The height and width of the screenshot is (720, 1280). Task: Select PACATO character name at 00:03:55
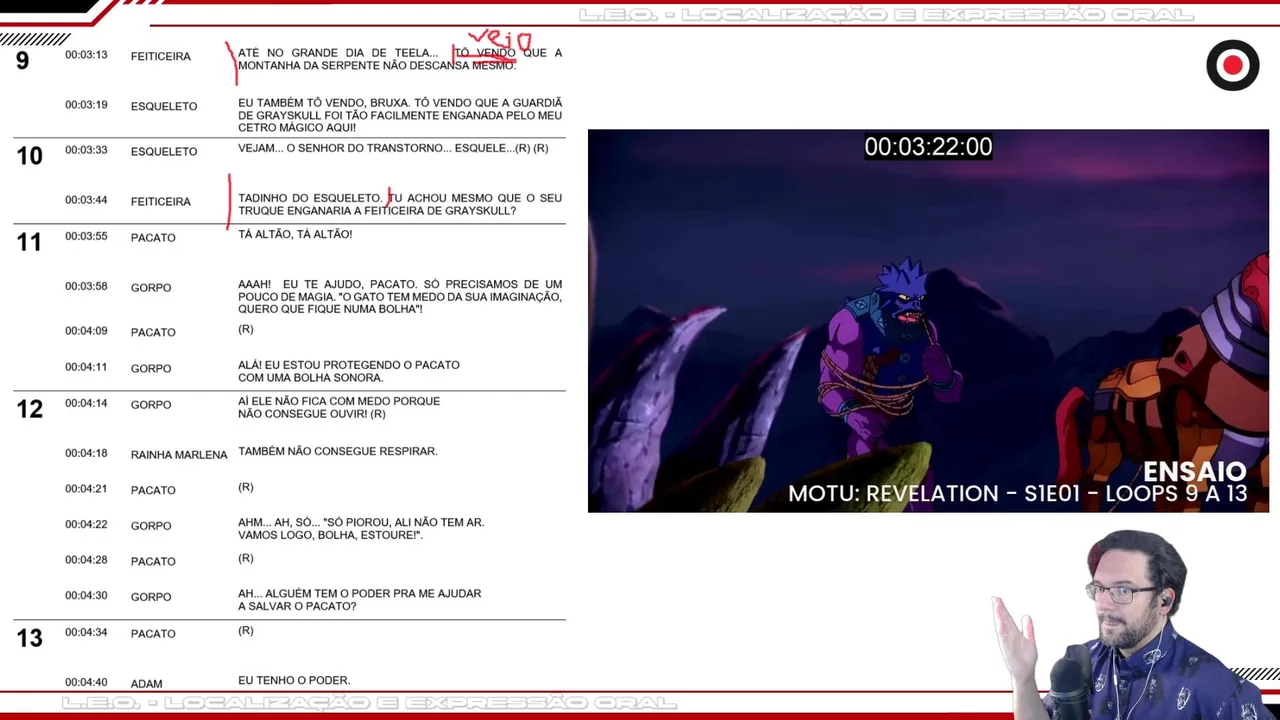tap(153, 238)
